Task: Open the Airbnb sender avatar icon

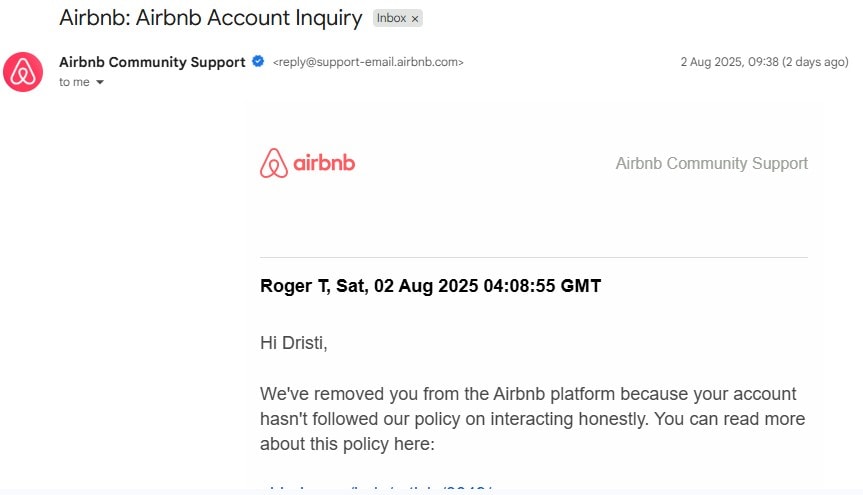Action: pos(23,72)
